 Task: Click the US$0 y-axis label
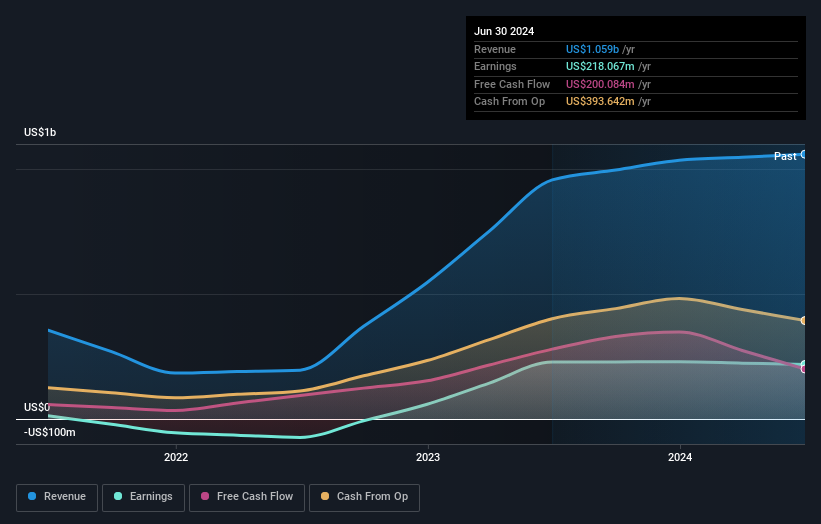37,407
